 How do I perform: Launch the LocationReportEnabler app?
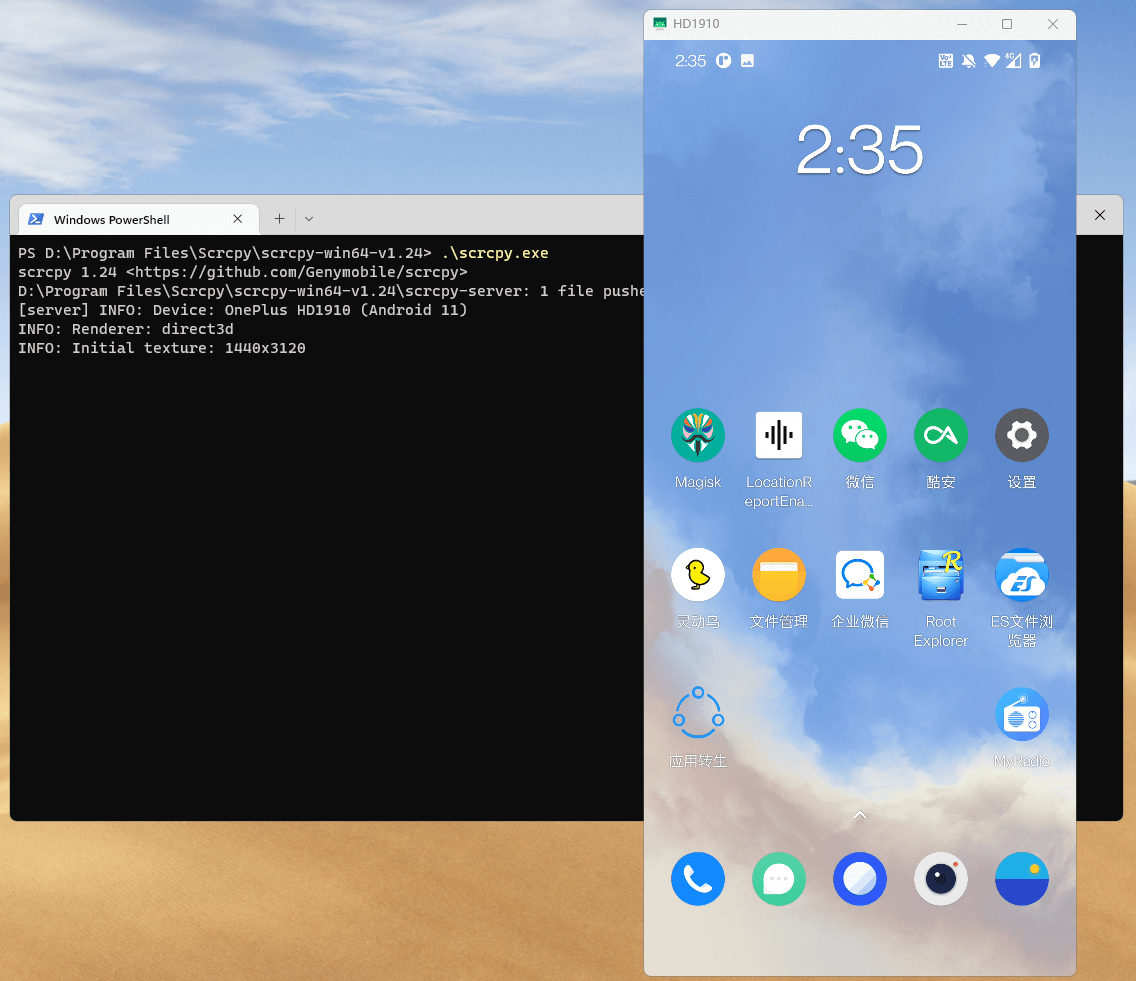point(778,436)
